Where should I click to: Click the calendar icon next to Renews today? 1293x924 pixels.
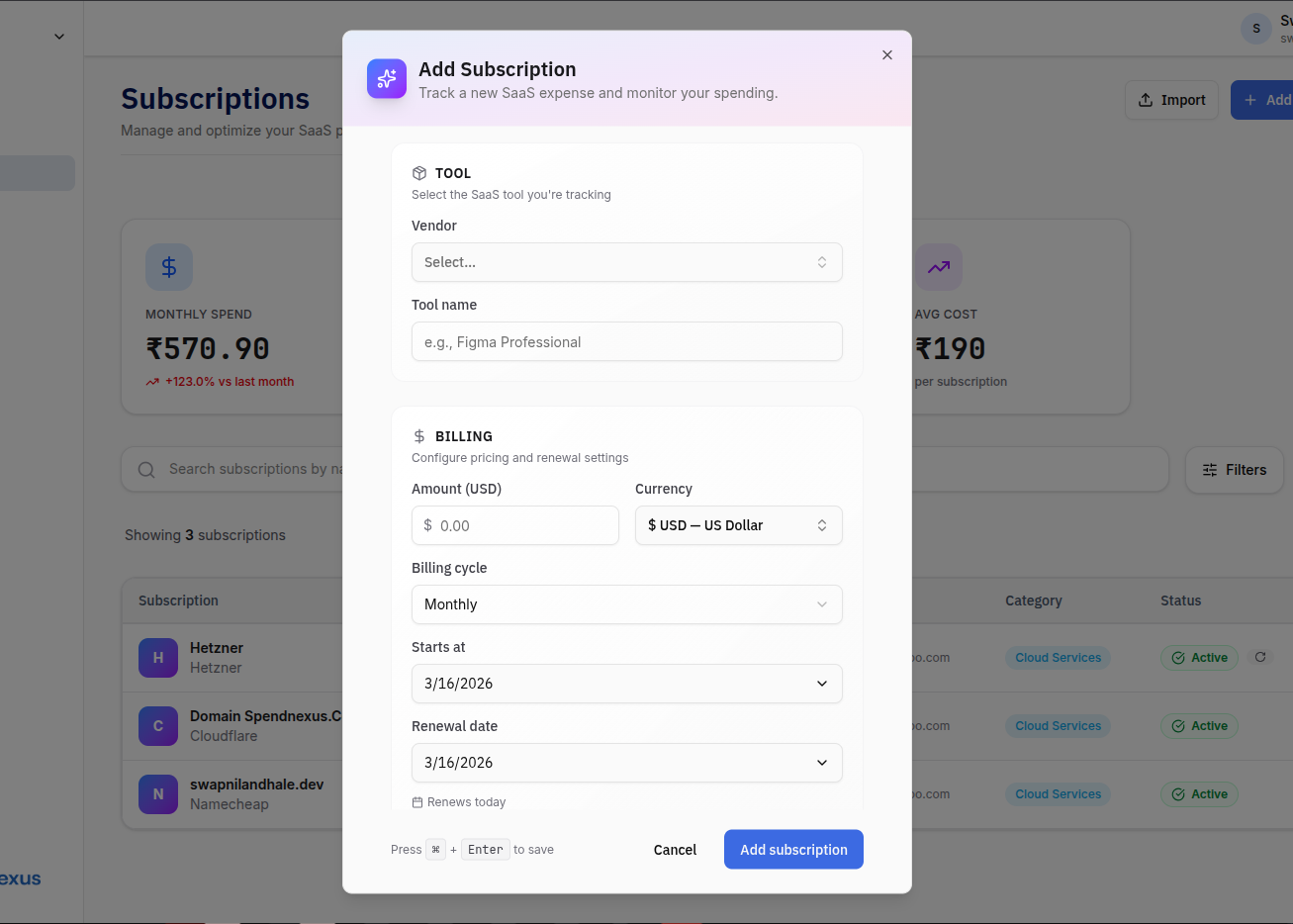click(x=417, y=801)
